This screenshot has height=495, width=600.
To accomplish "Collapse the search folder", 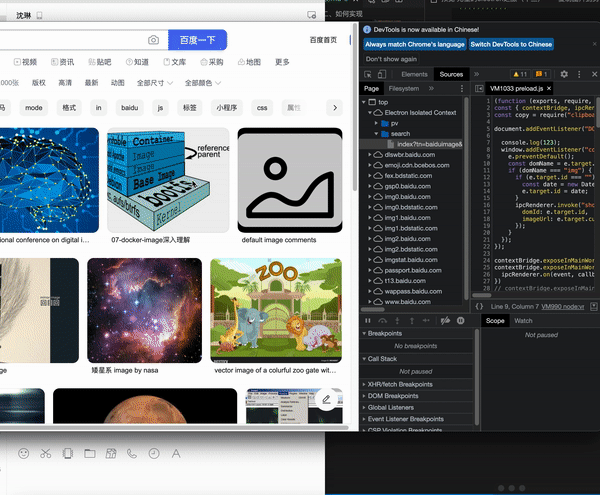I will coord(376,134).
